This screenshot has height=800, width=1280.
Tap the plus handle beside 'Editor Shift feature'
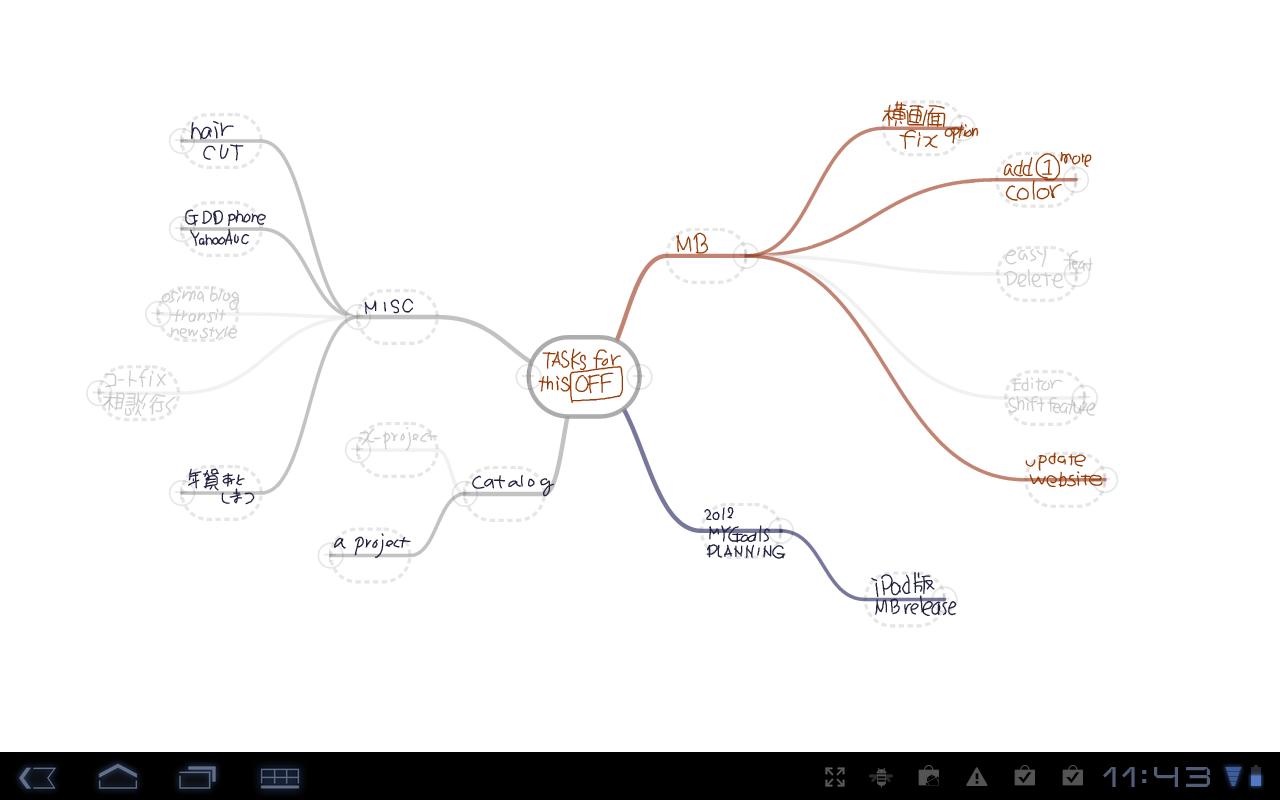[1084, 397]
